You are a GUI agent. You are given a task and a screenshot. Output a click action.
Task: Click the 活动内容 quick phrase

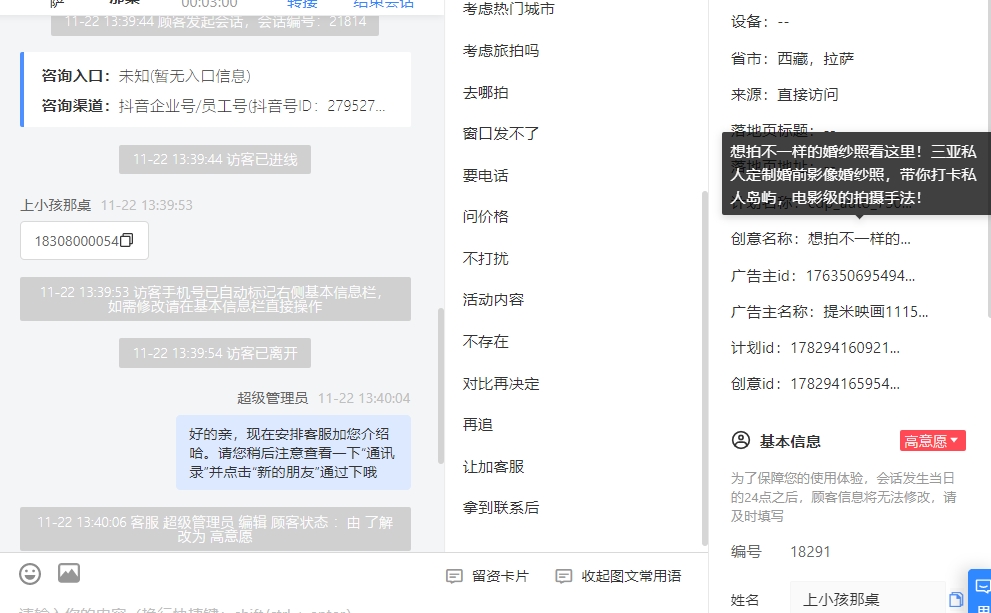[493, 300]
